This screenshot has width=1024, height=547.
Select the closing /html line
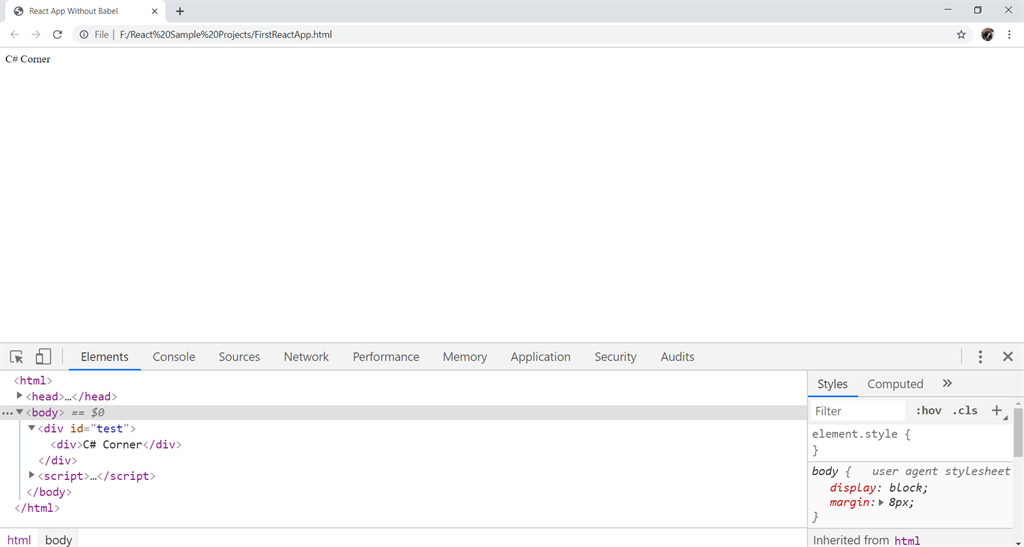click(37, 508)
